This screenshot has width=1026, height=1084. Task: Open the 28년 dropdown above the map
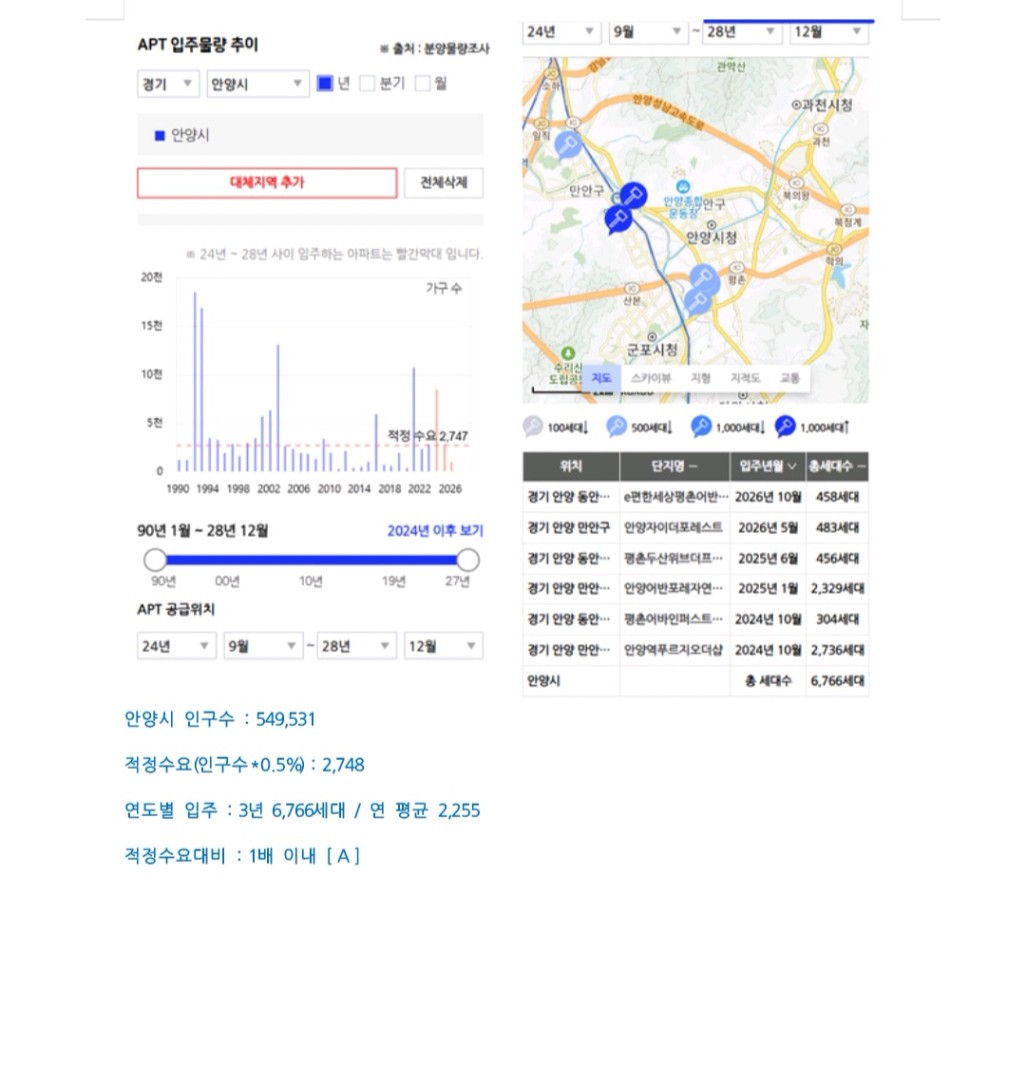742,32
